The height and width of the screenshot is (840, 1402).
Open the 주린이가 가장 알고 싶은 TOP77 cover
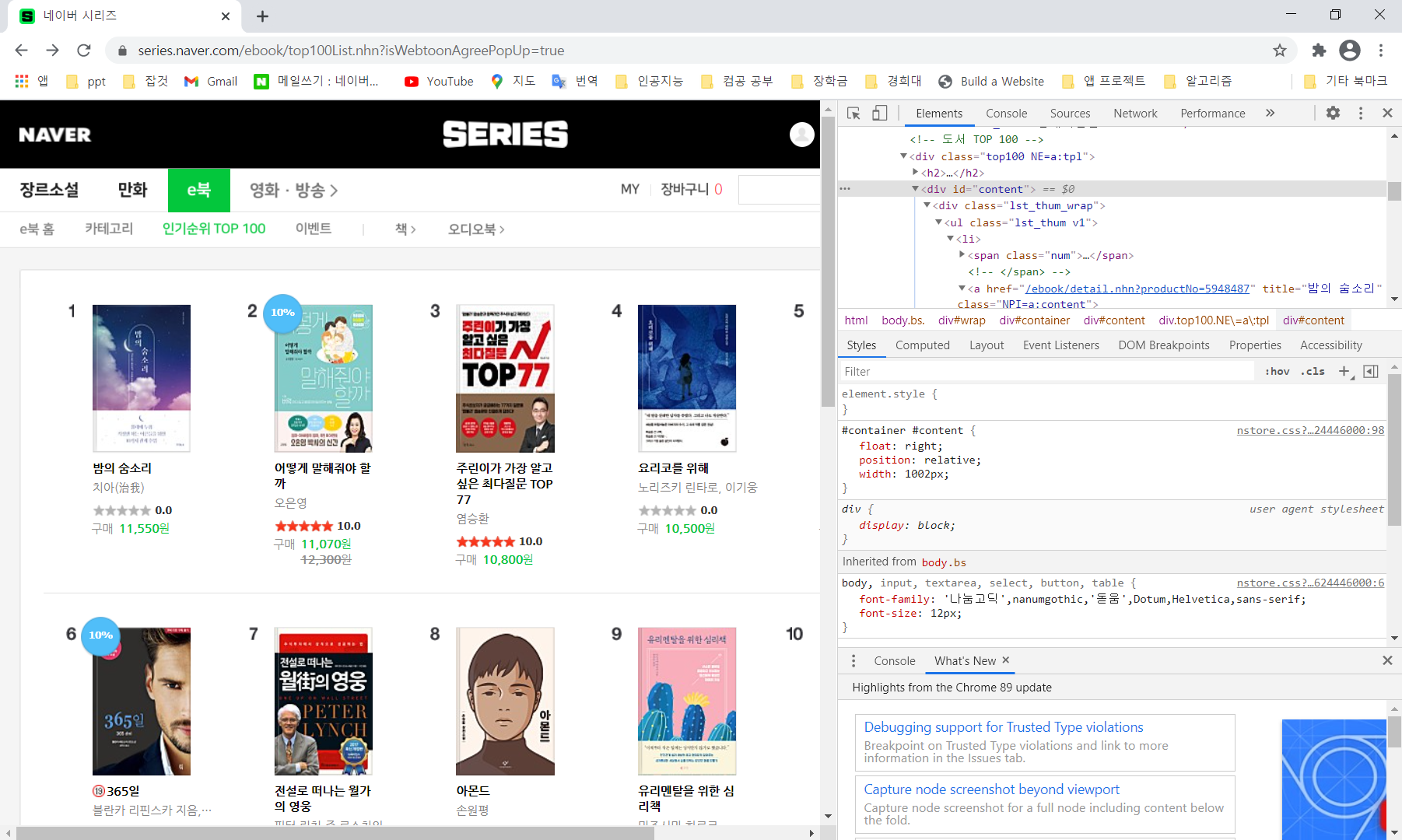point(505,378)
